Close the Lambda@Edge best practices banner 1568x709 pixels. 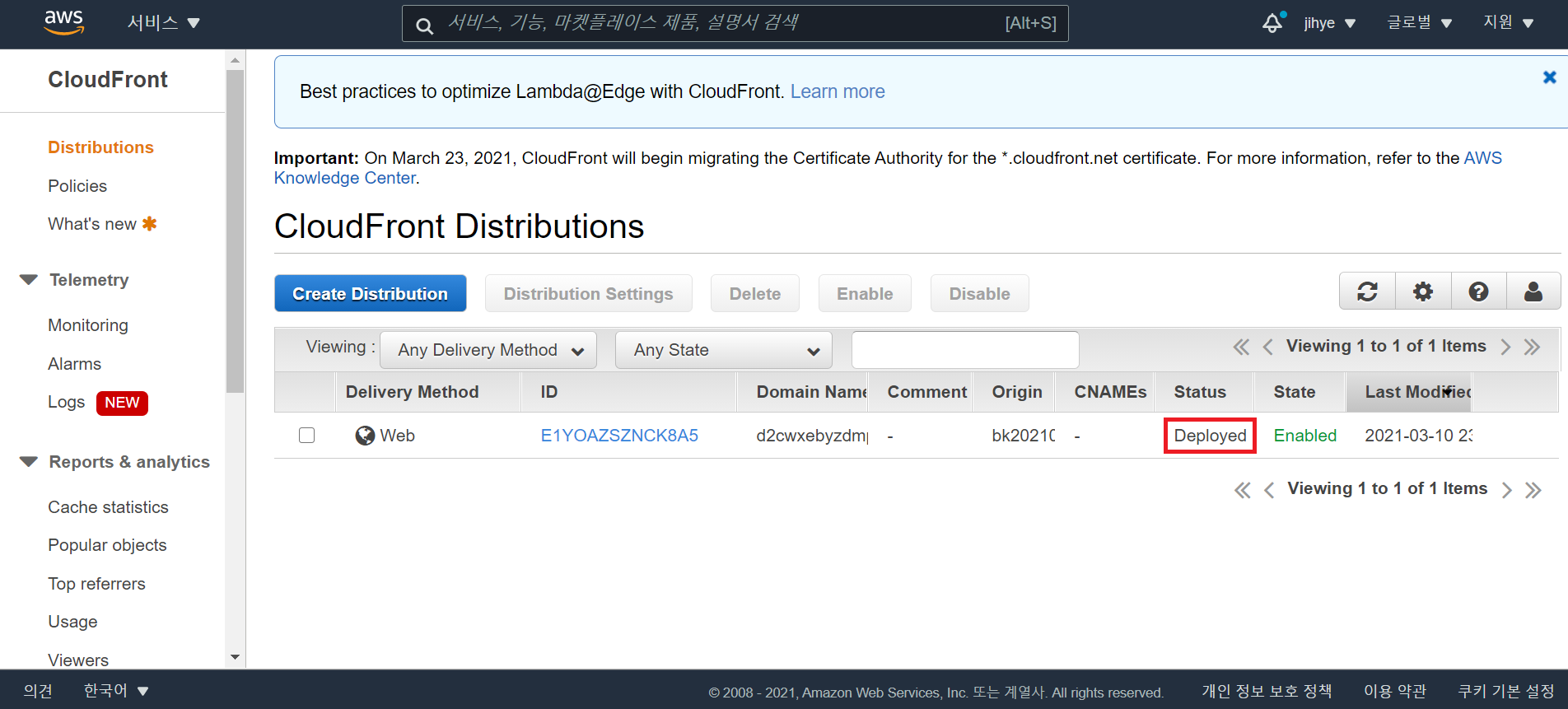click(x=1549, y=77)
